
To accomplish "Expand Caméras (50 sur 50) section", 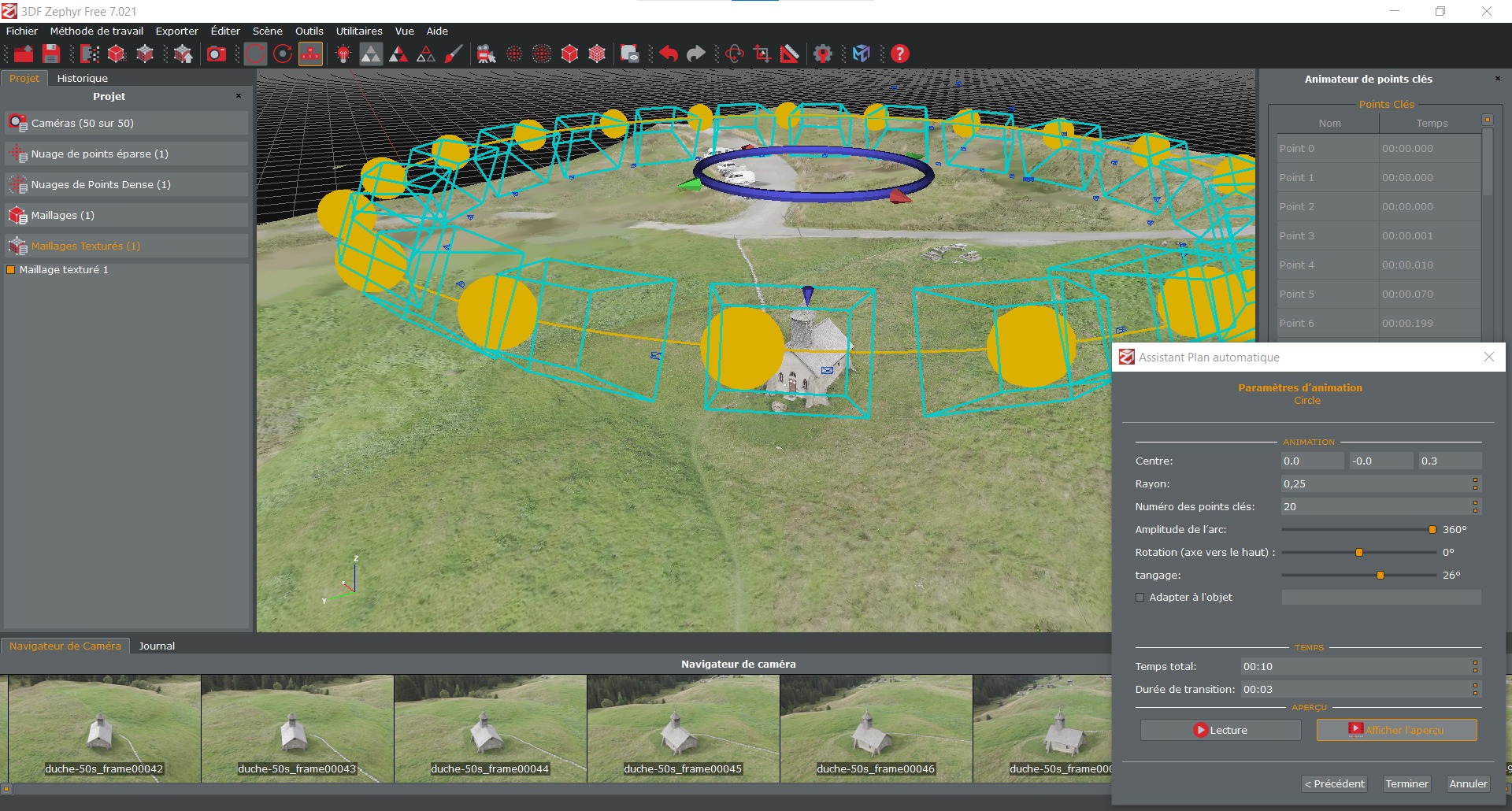I will 126,123.
